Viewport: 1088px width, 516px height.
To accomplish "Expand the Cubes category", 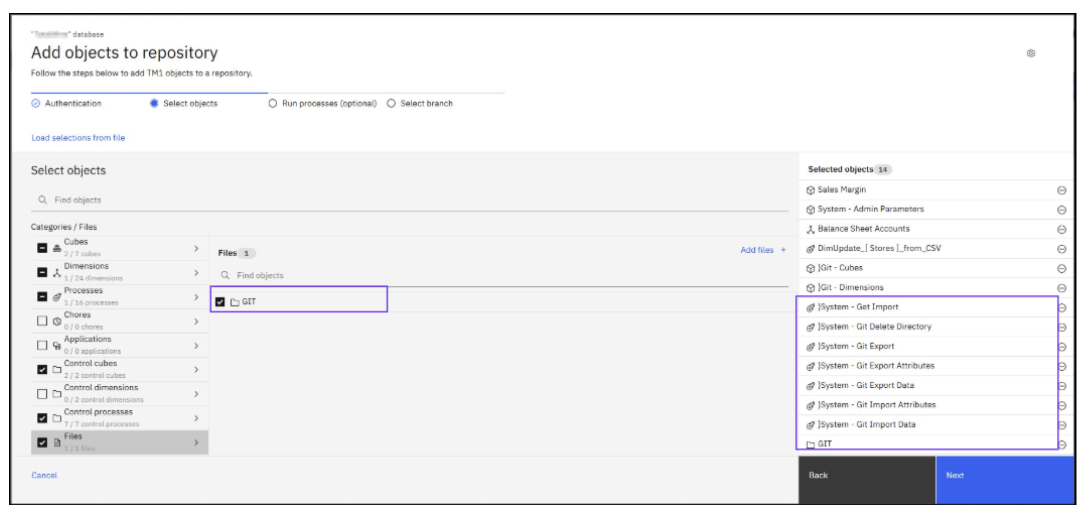I will pos(195,248).
